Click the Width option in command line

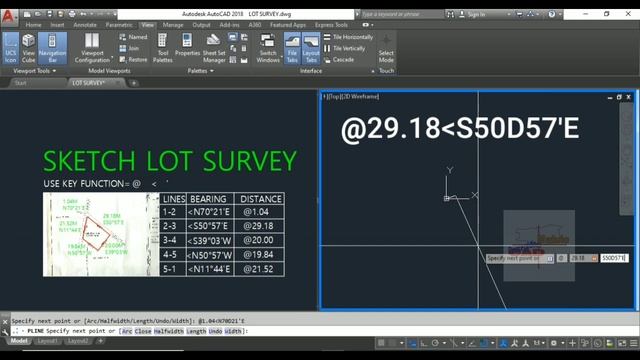click(x=233, y=331)
